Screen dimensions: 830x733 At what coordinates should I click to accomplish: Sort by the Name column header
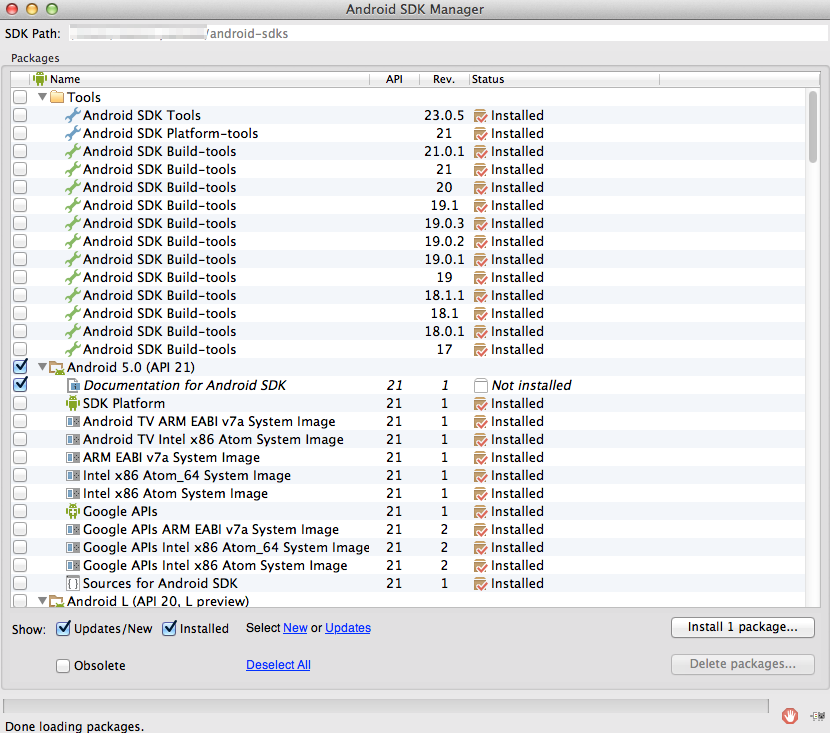199,79
